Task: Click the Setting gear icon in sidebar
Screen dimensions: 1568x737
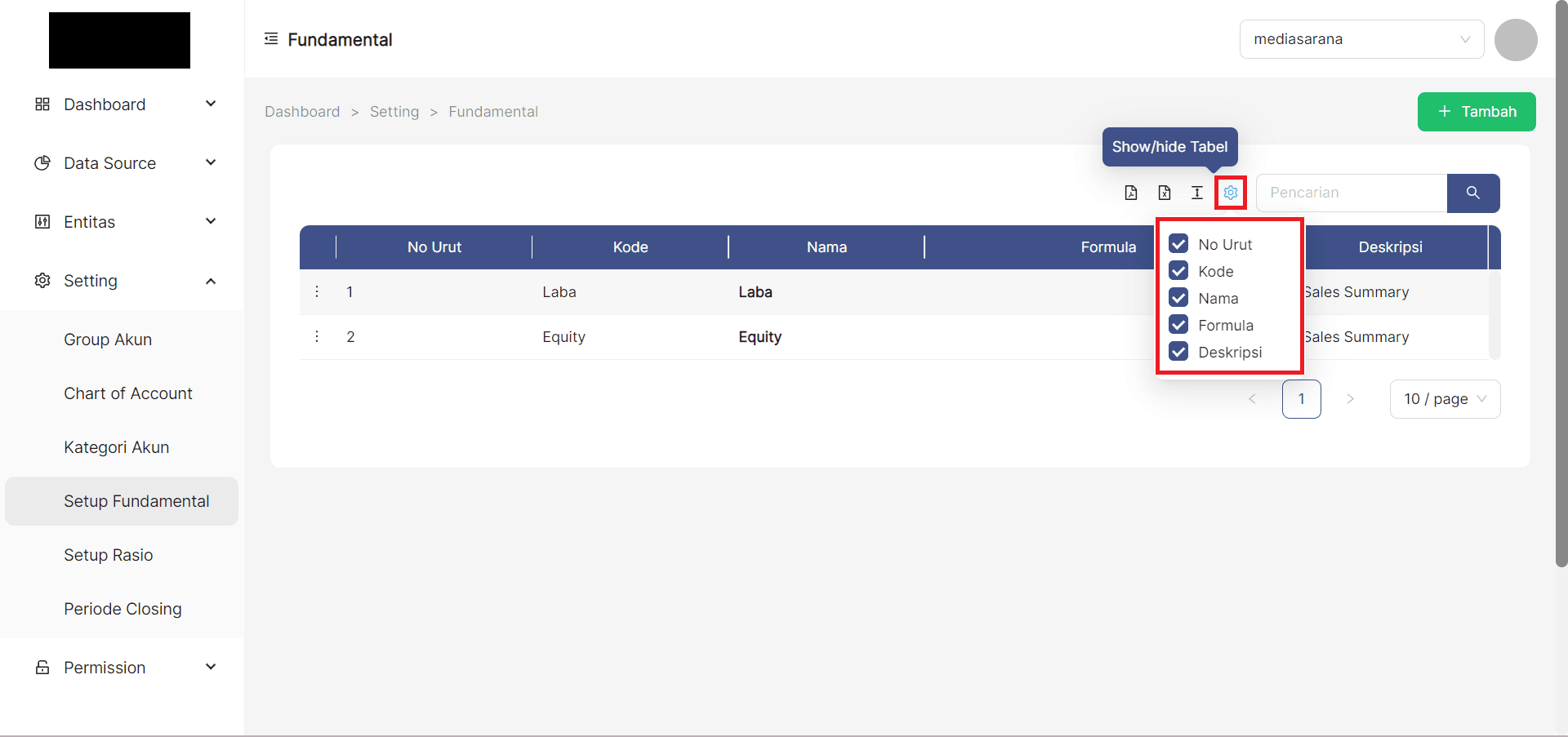Action: [42, 280]
